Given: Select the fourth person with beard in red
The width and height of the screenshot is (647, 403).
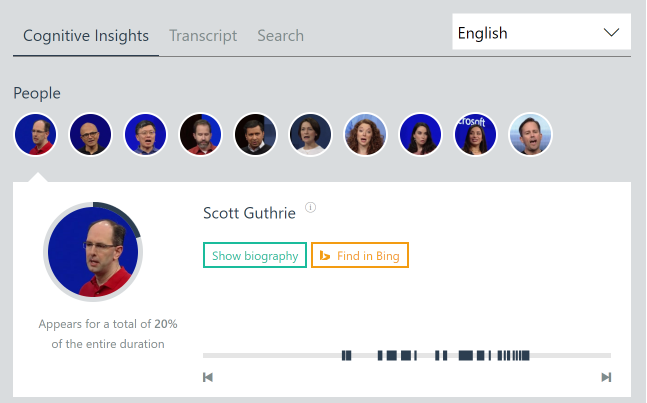Looking at the screenshot, I should (x=201, y=134).
